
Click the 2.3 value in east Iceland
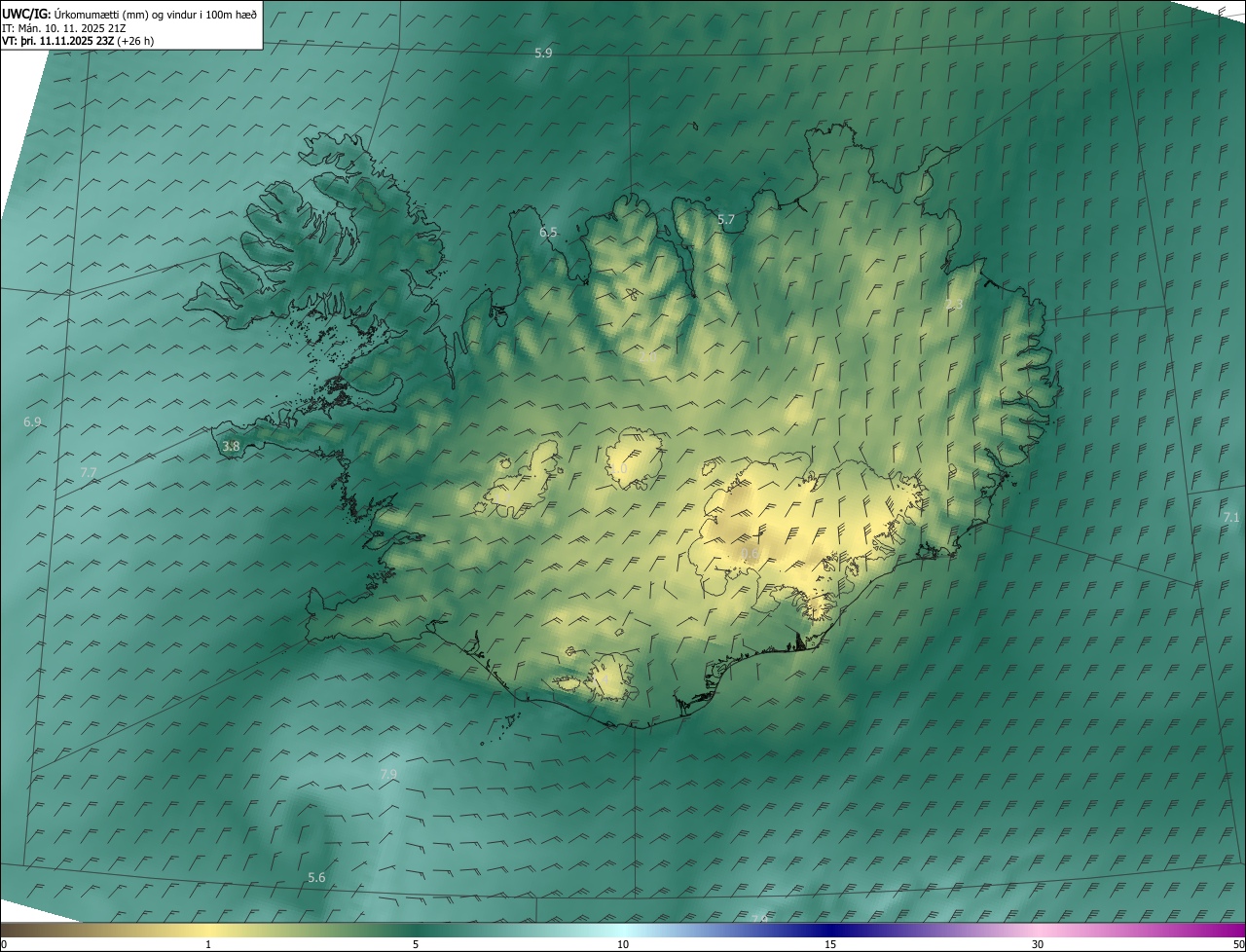click(954, 305)
